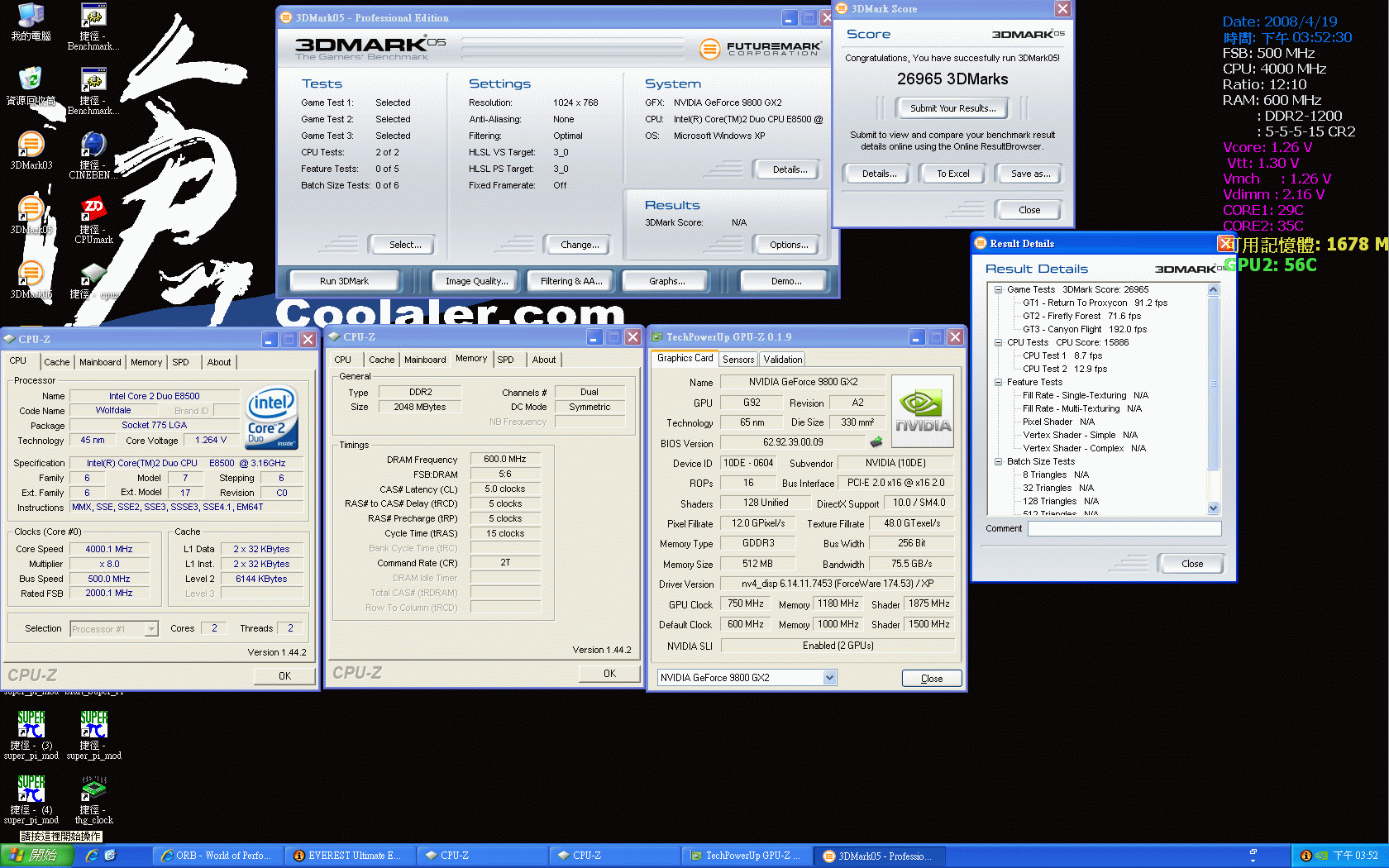The height and width of the screenshot is (868, 1389).
Task: Select CPU Test 1 result row
Action: coord(1062,355)
